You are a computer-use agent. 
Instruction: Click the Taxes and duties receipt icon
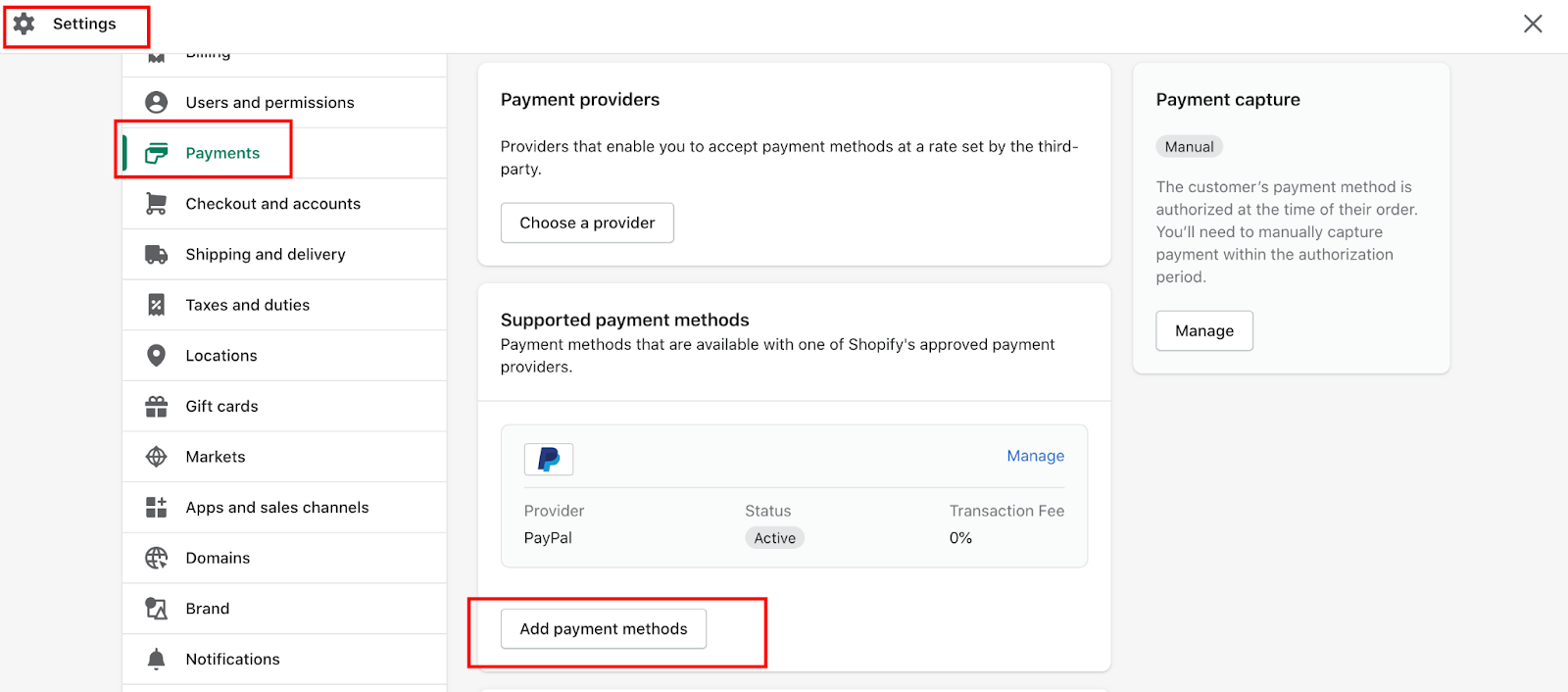(156, 305)
